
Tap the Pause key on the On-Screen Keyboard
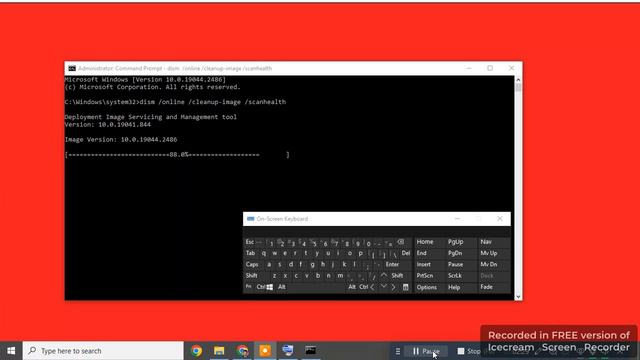pos(455,264)
